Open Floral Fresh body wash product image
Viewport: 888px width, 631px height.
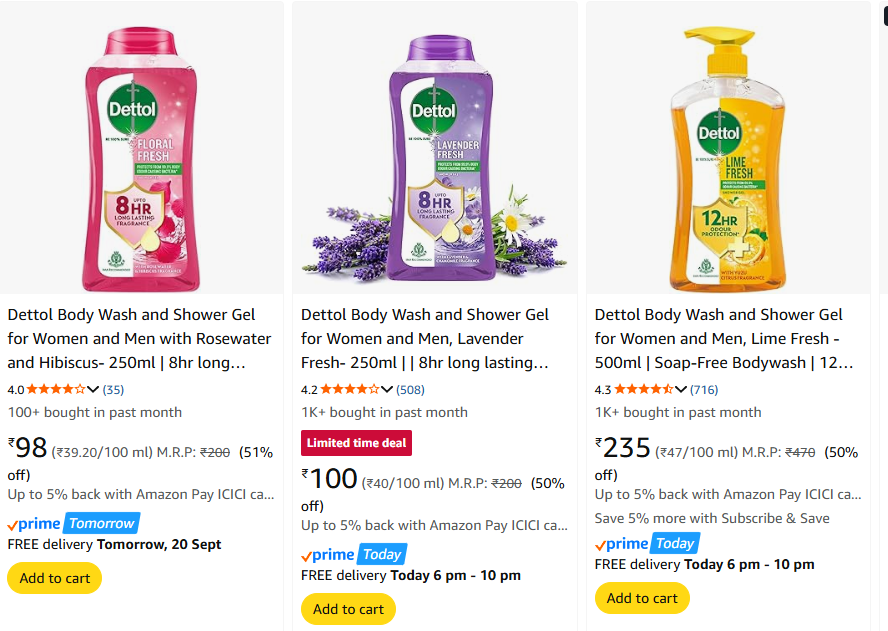[140, 150]
